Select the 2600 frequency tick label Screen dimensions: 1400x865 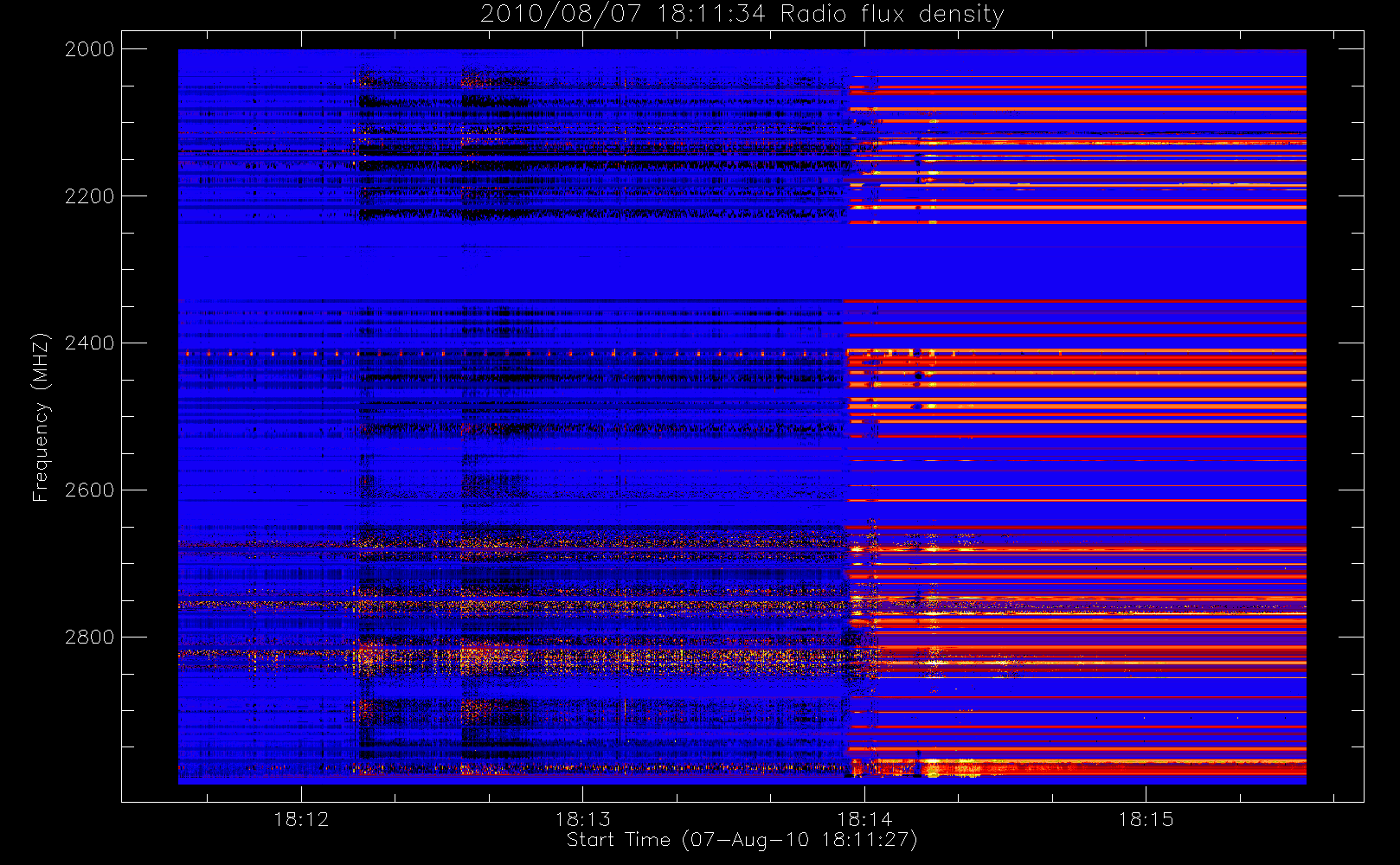click(90, 490)
